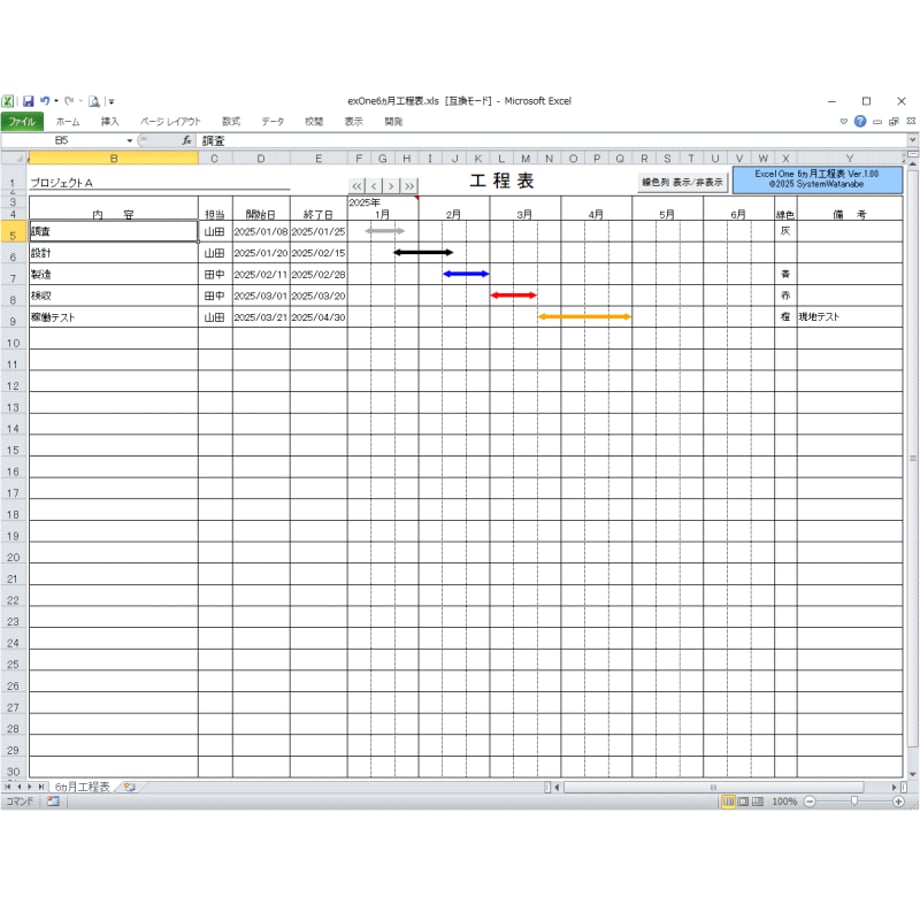Click the Save icon in quick access toolbar
Viewport: 920px width, 920px height.
(28, 101)
